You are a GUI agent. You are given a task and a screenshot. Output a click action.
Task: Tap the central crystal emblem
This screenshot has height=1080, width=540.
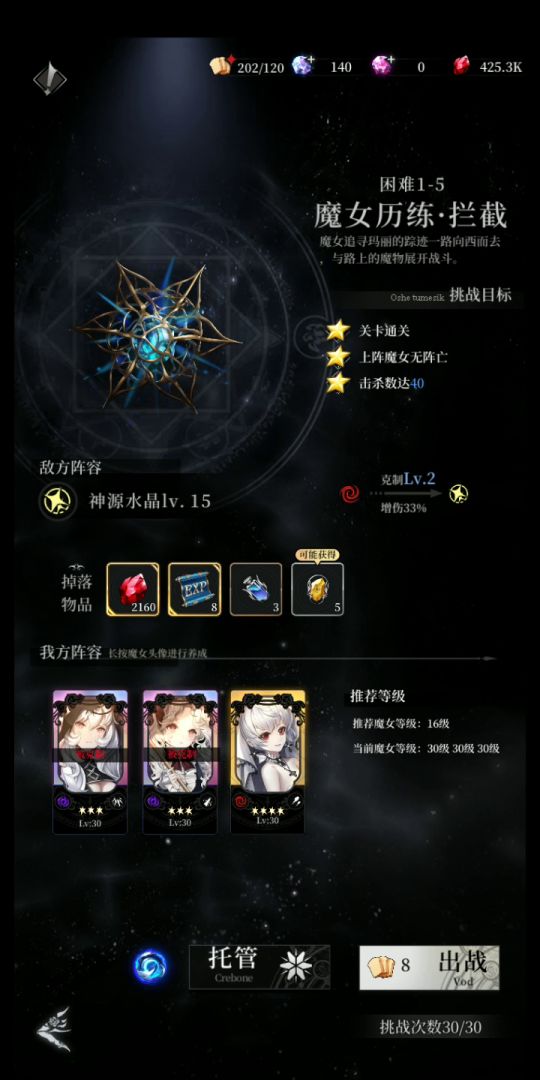pos(158,335)
